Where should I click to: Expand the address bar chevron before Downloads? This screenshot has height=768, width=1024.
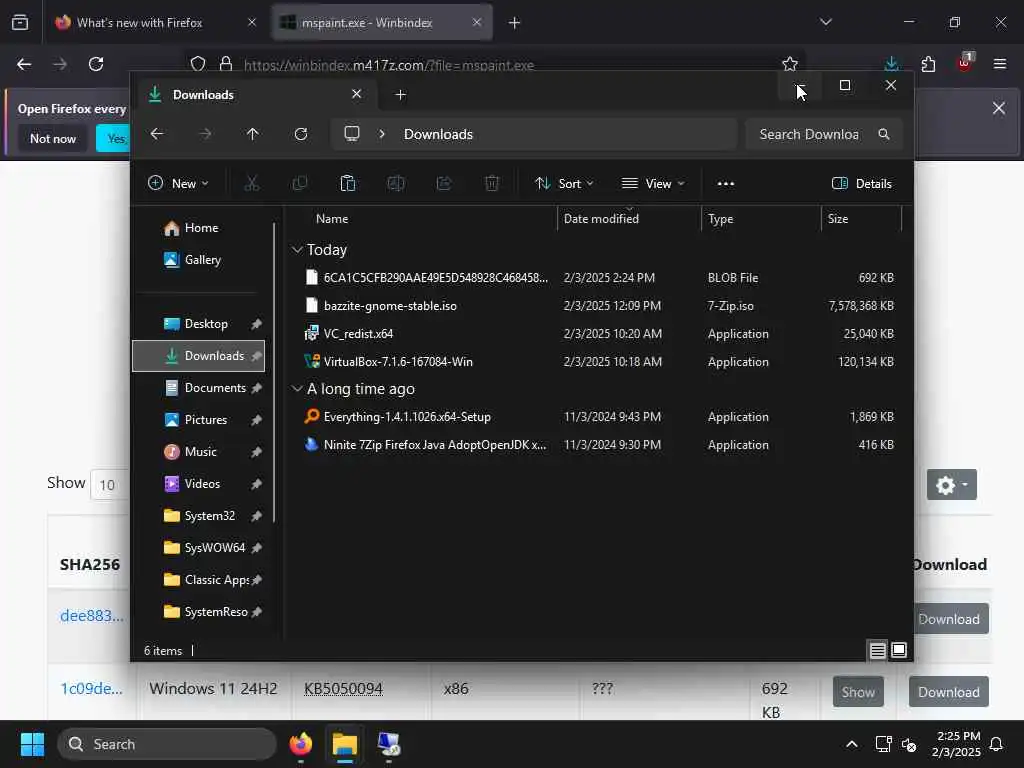[382, 134]
